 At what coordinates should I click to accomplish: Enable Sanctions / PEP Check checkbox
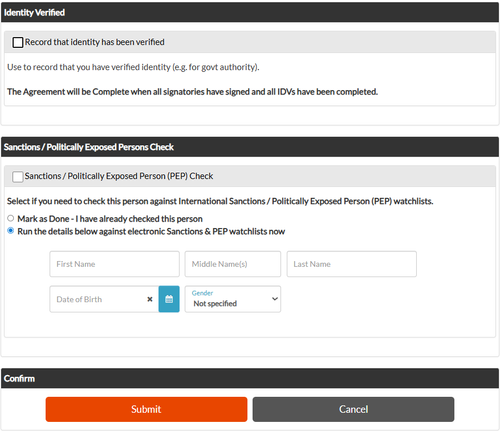tap(18, 176)
